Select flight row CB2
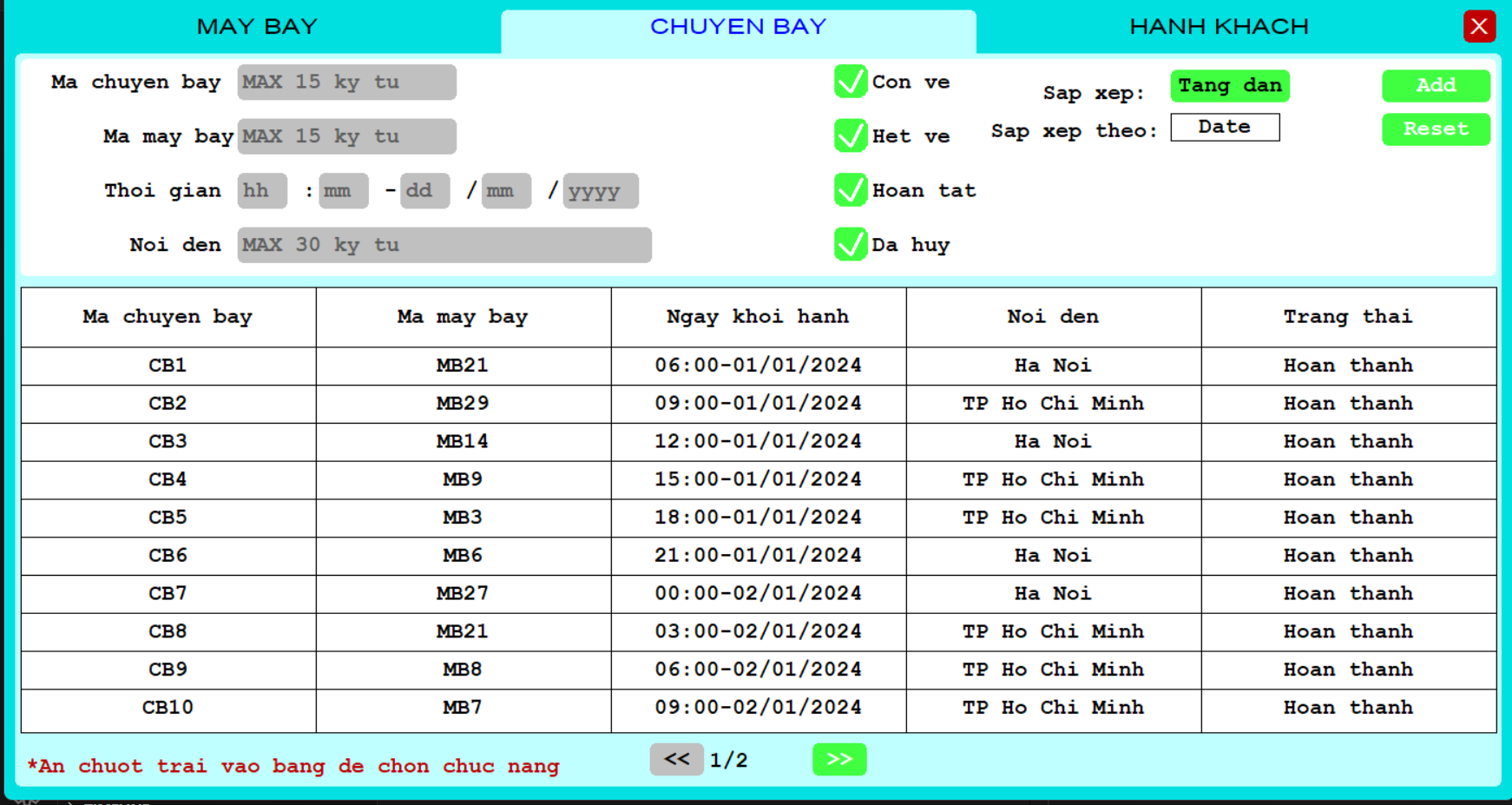1512x805 pixels. point(759,404)
